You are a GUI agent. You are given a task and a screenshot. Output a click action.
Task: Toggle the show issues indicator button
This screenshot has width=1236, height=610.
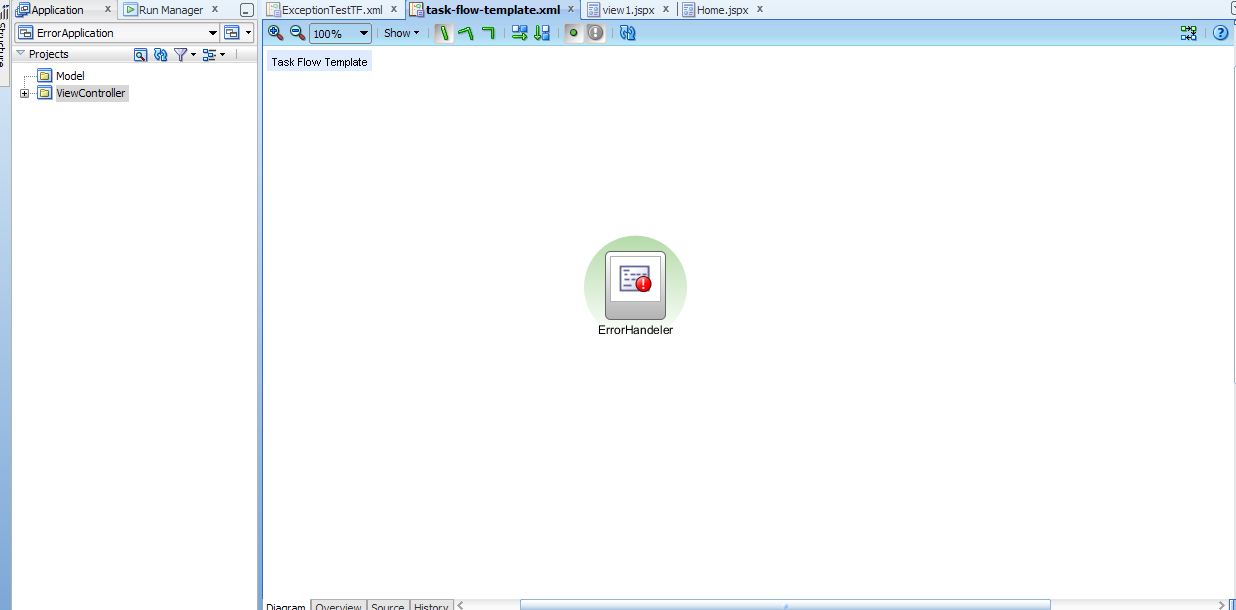point(594,33)
